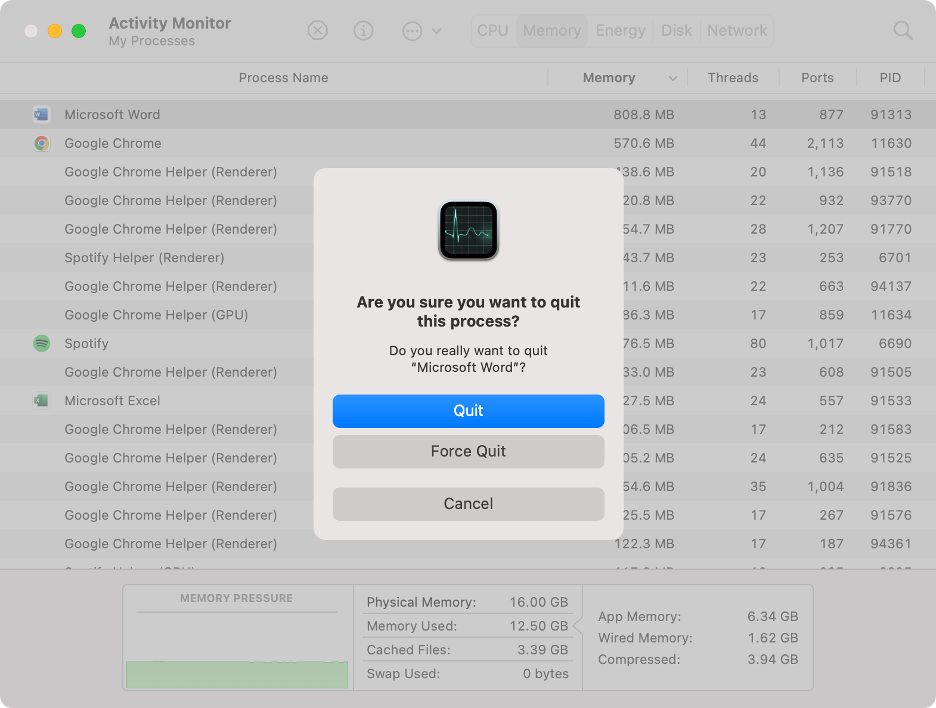Open process info with the (i) toolbar icon
Image resolution: width=936 pixels, height=708 pixels.
362,30
